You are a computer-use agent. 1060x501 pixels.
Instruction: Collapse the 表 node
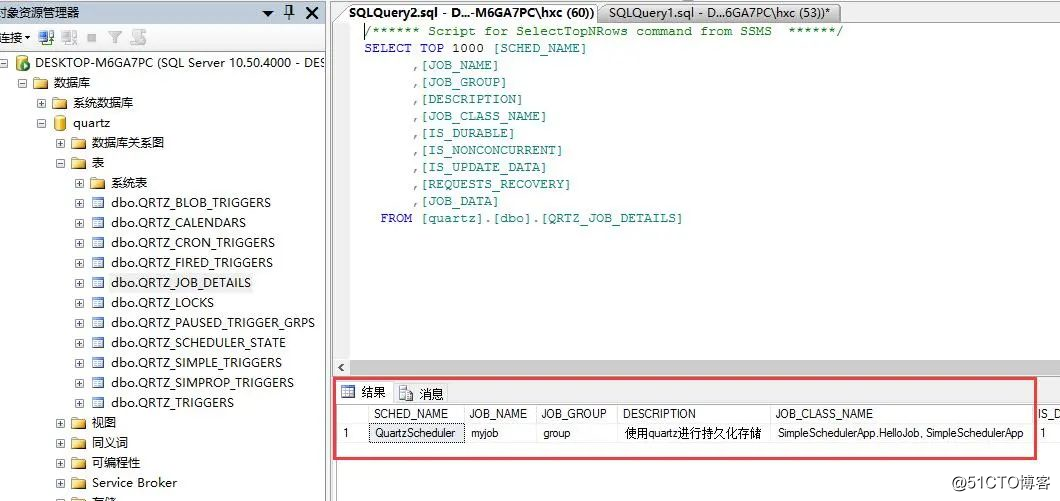point(61,163)
